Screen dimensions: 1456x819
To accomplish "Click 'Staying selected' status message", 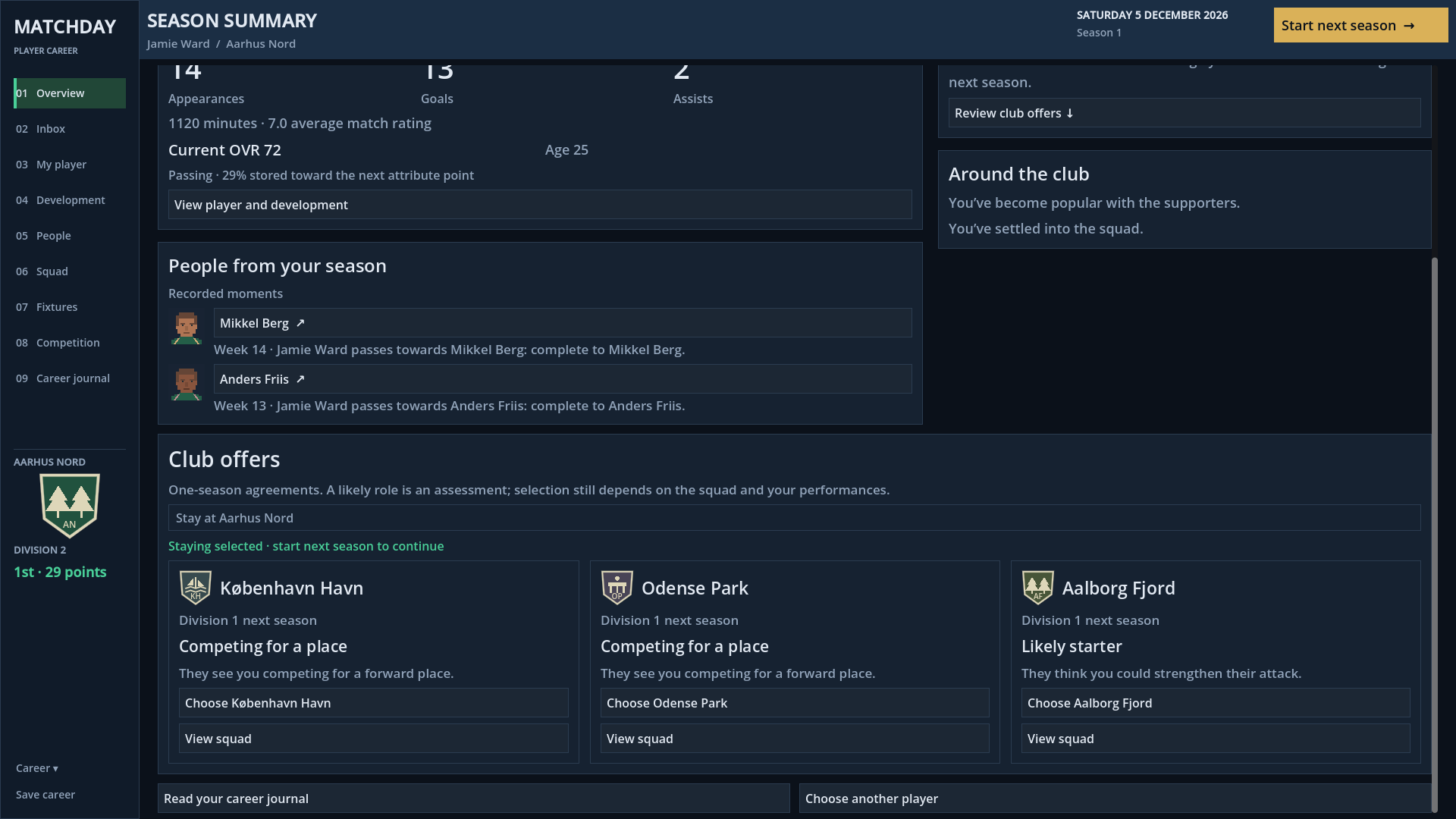I will [x=306, y=546].
